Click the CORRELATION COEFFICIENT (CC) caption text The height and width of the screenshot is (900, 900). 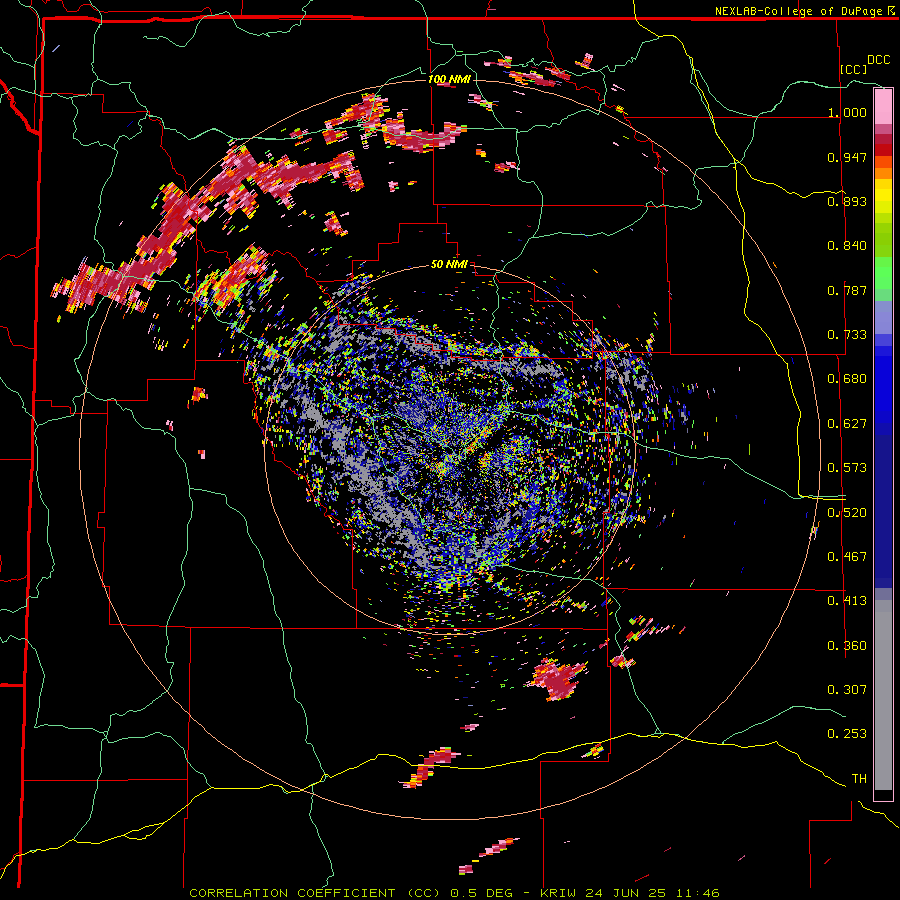[x=315, y=893]
